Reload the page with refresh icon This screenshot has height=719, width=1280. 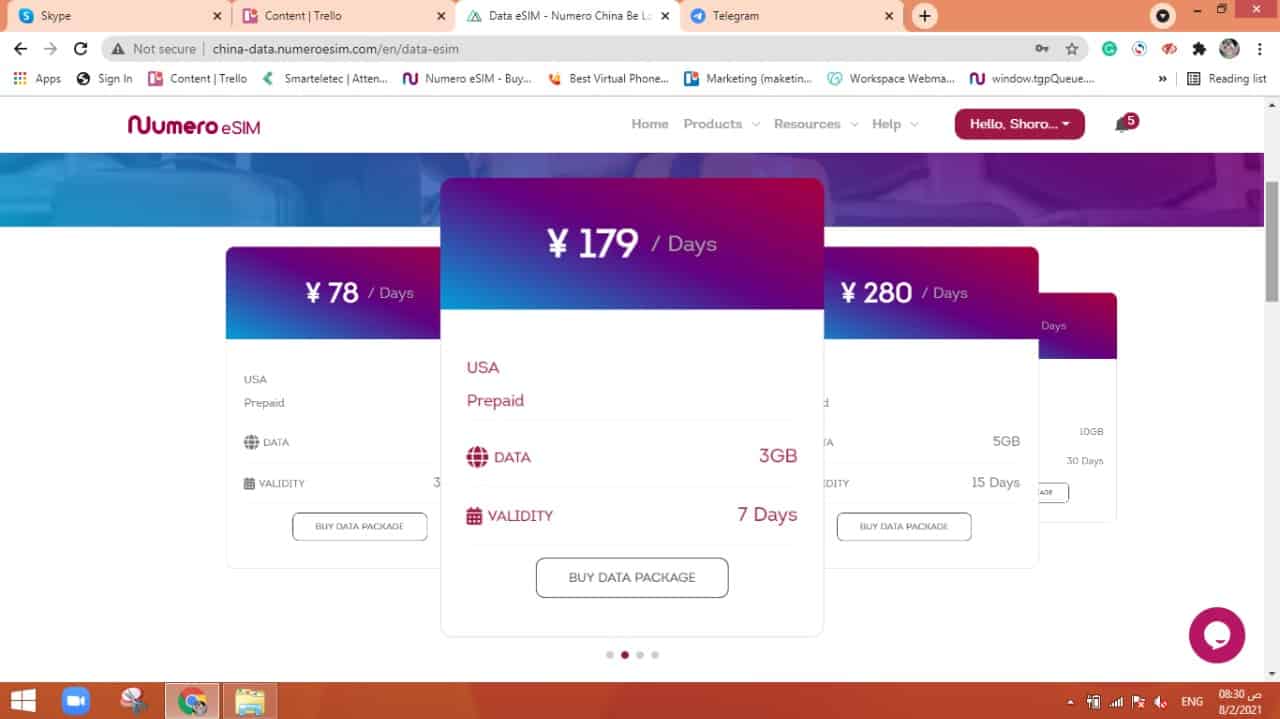(81, 48)
